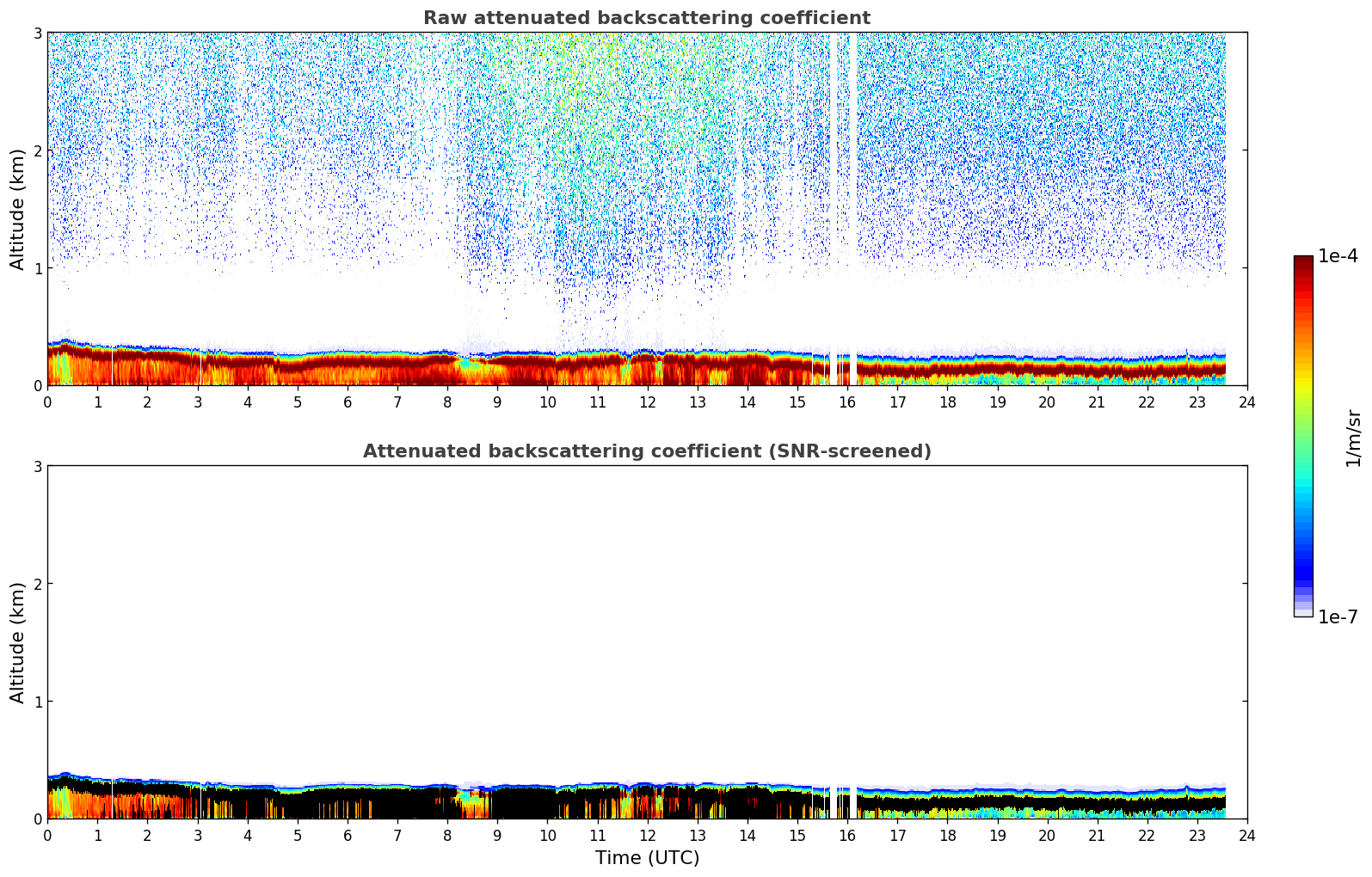Image resolution: width=1372 pixels, height=877 pixels.
Task: Click the colorbar's "1e-4" maximum label
Action: pos(1338,256)
